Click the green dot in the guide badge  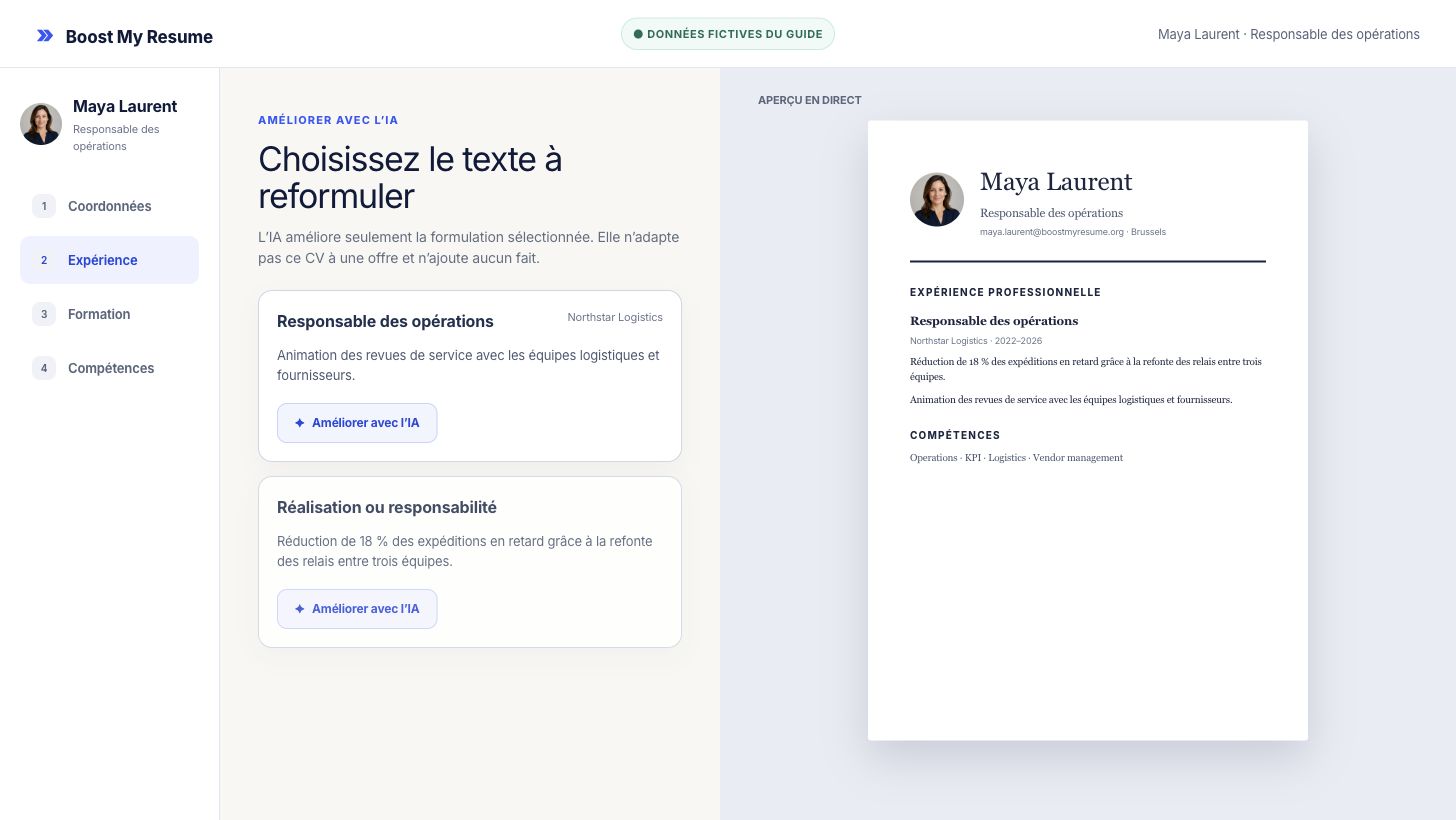pyautogui.click(x=638, y=34)
